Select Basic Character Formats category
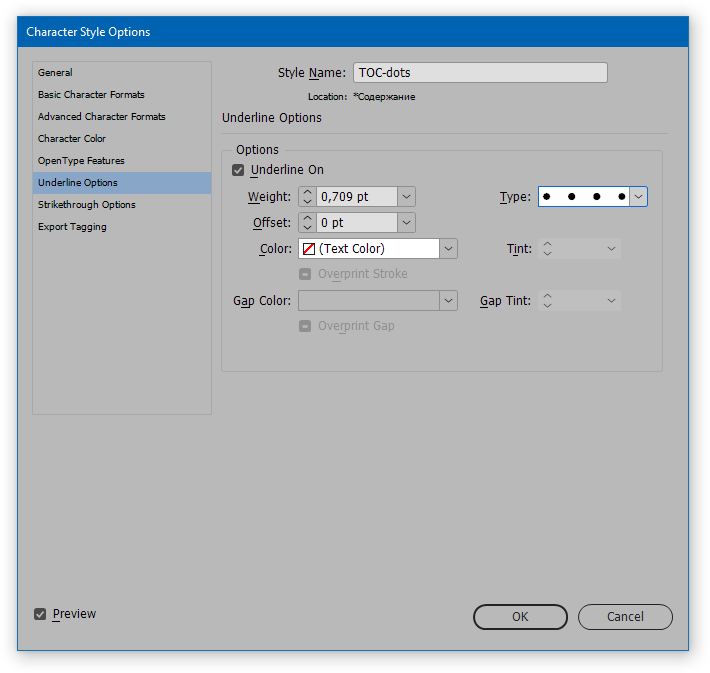Viewport: 710px width, 673px height. pyautogui.click(x=122, y=95)
